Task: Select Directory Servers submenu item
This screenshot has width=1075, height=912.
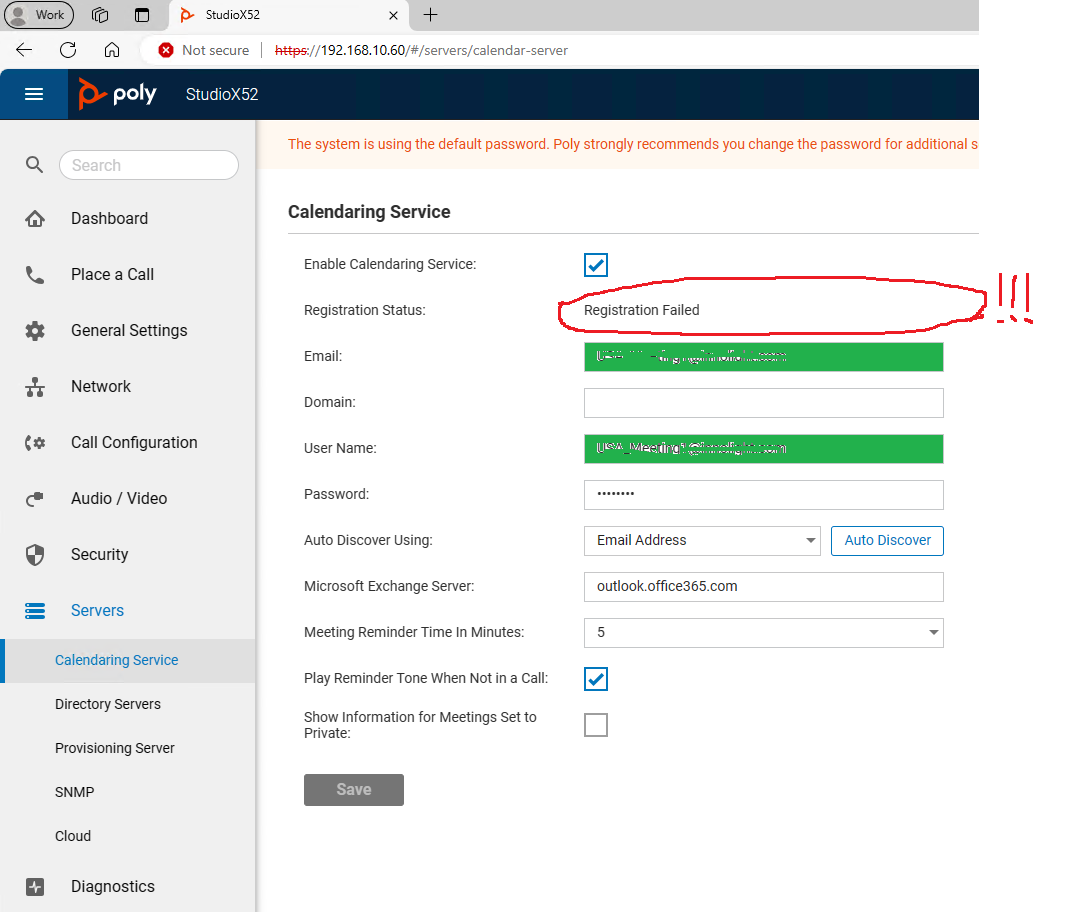Action: point(108,704)
